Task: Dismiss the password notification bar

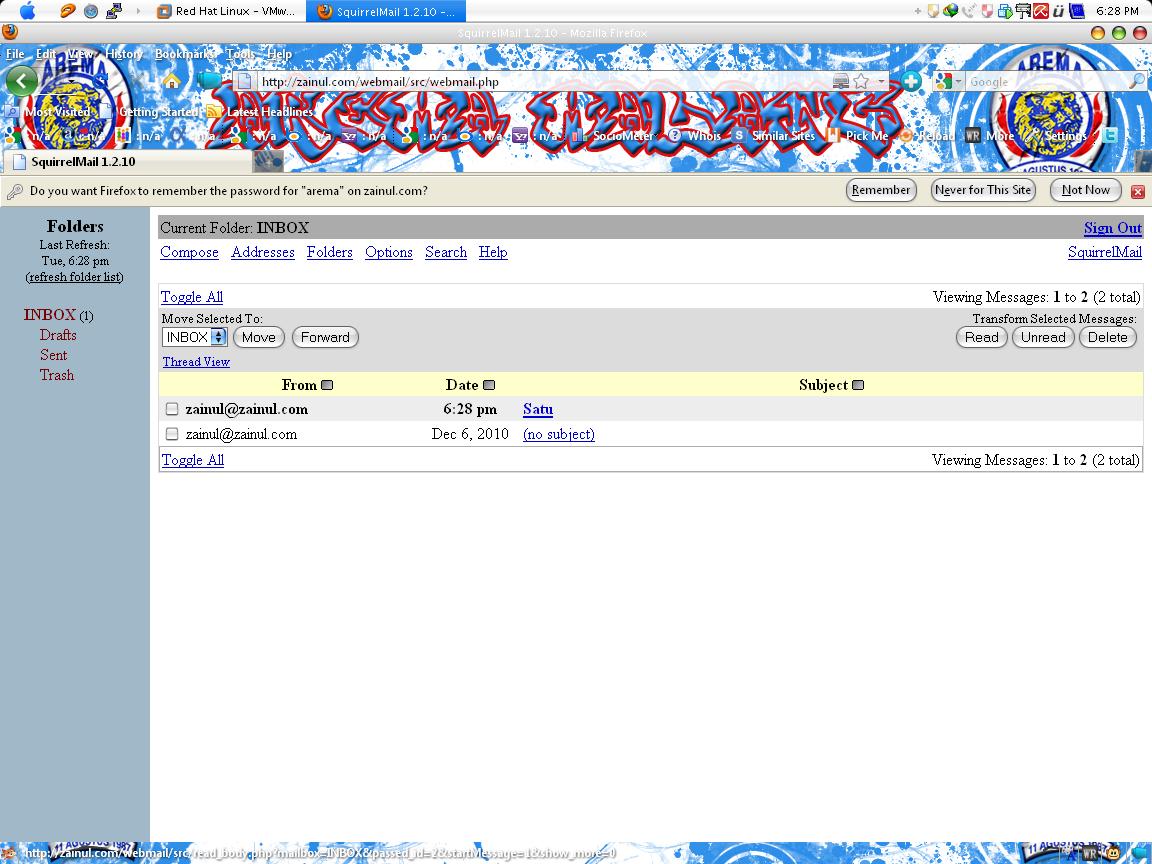Action: [x=1138, y=192]
